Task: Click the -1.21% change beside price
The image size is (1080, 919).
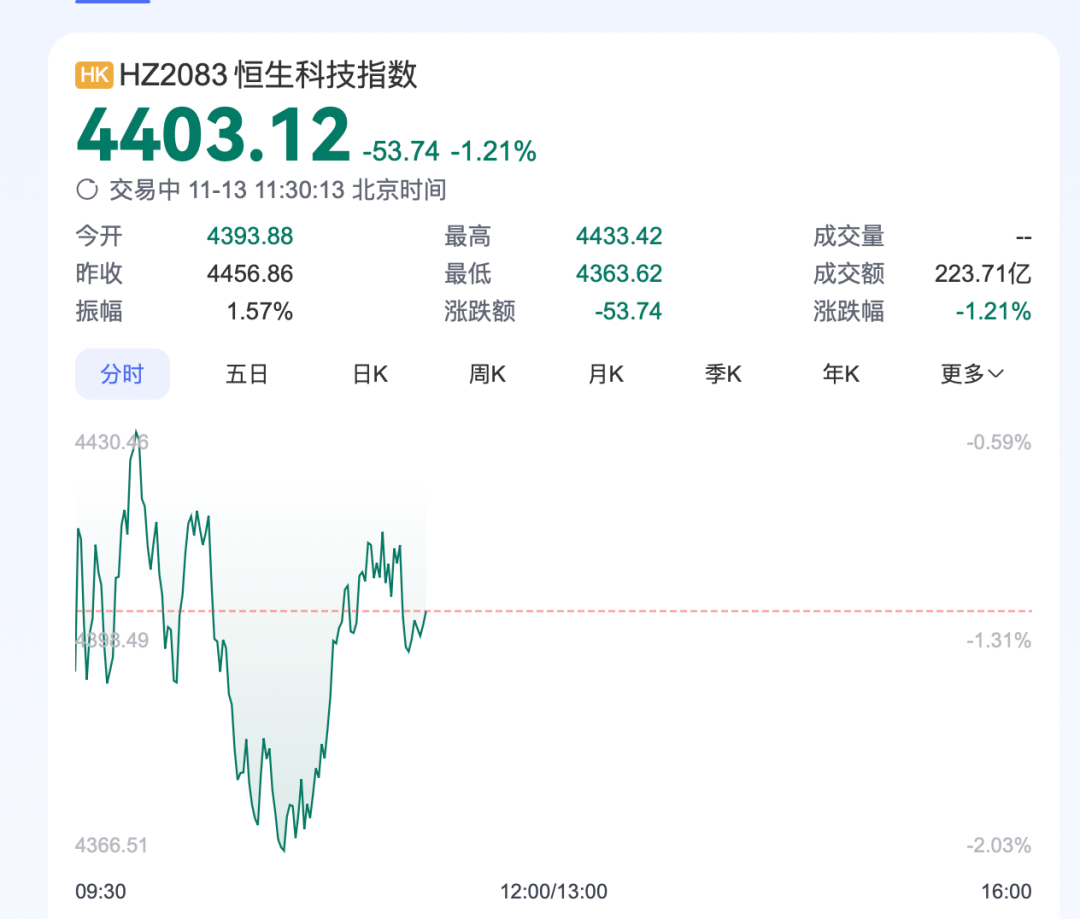Action: 493,151
